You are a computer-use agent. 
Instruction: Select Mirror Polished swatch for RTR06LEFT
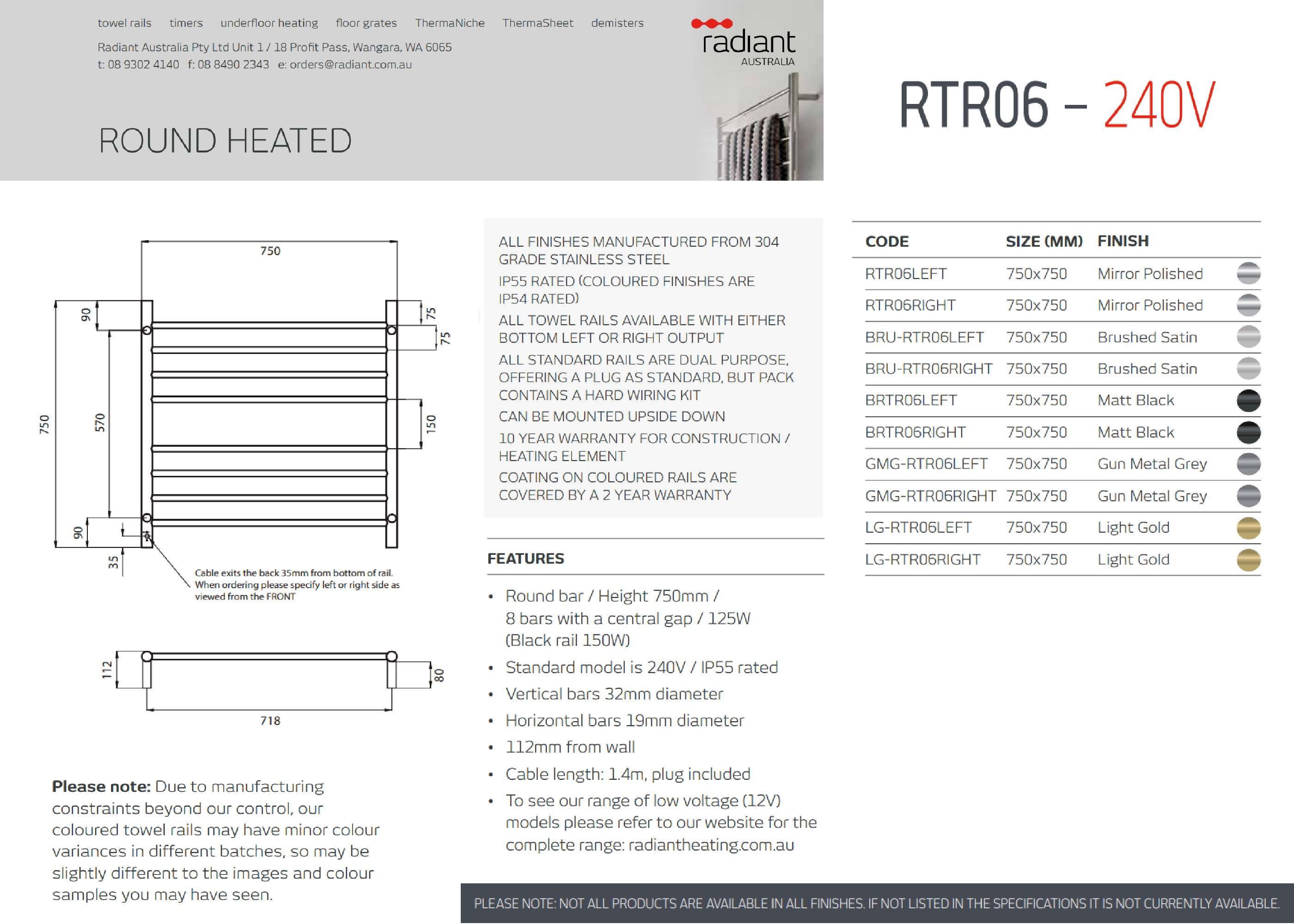(1248, 274)
